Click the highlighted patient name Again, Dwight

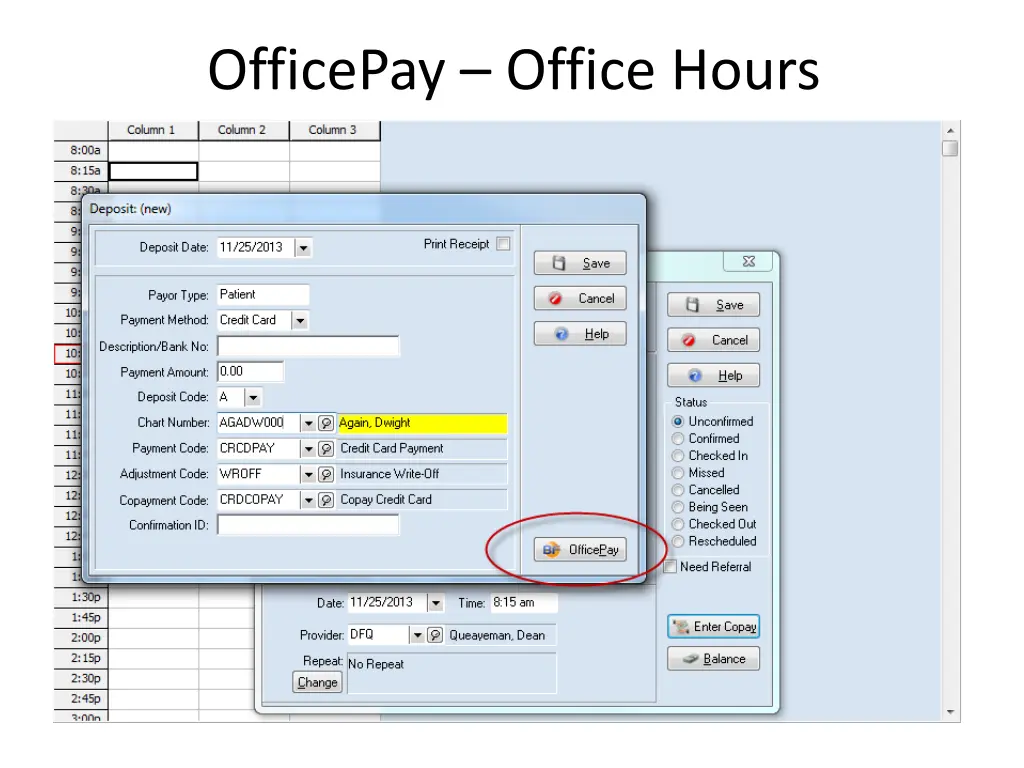point(422,423)
